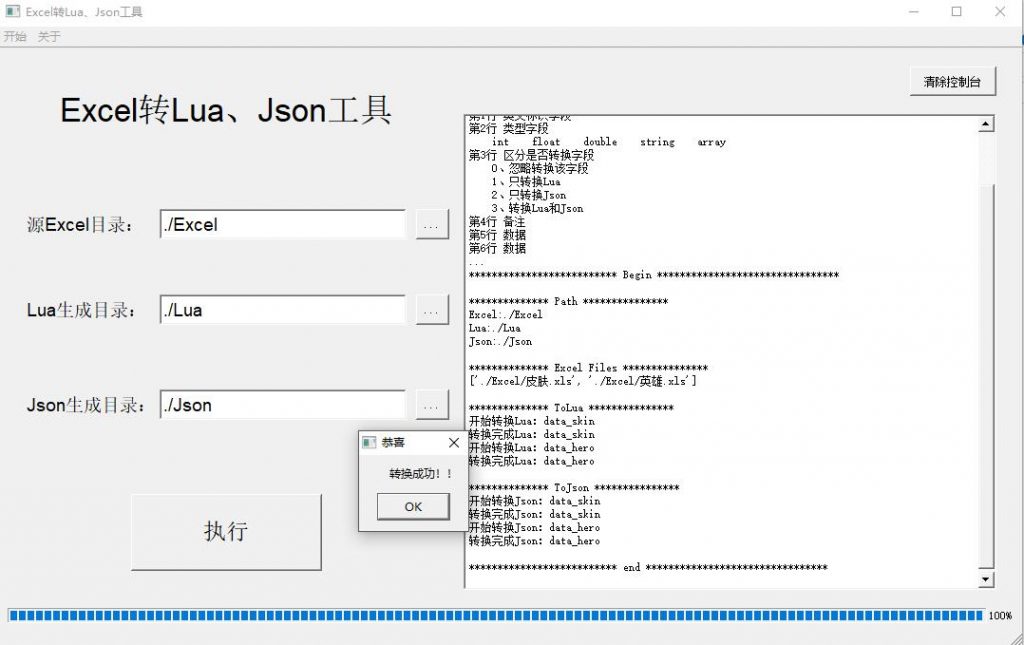This screenshot has height=645, width=1024.
Task: Maximize the Excel转Lua window
Action: pos(956,12)
